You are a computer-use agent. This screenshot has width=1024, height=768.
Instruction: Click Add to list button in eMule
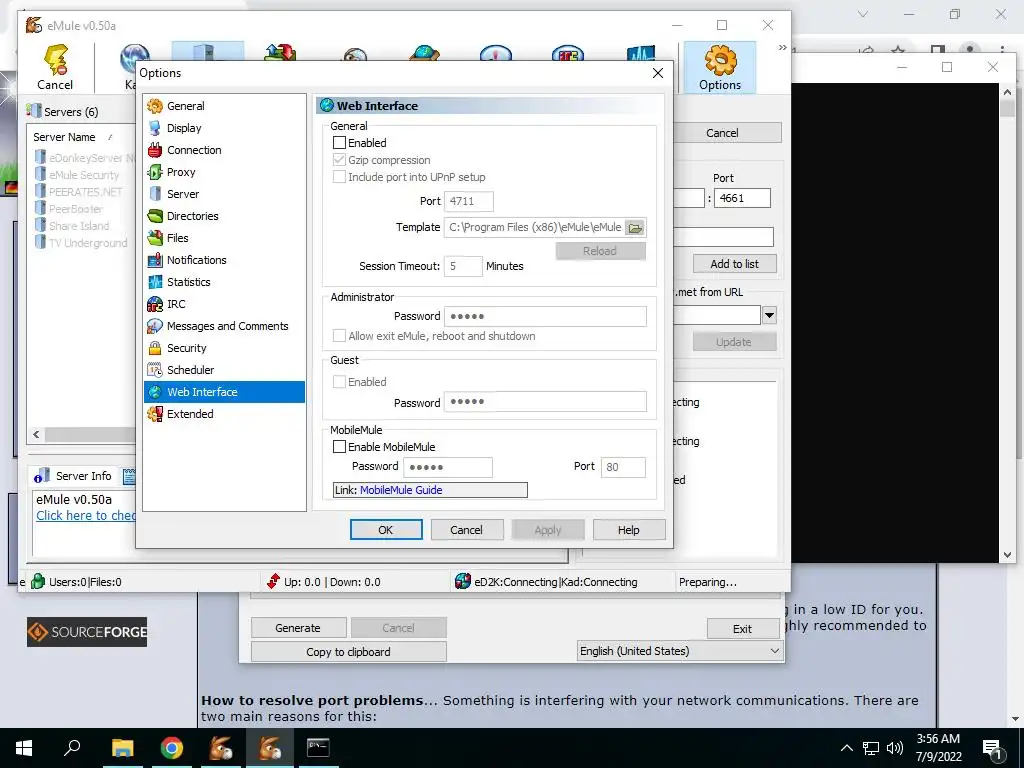click(x=735, y=264)
